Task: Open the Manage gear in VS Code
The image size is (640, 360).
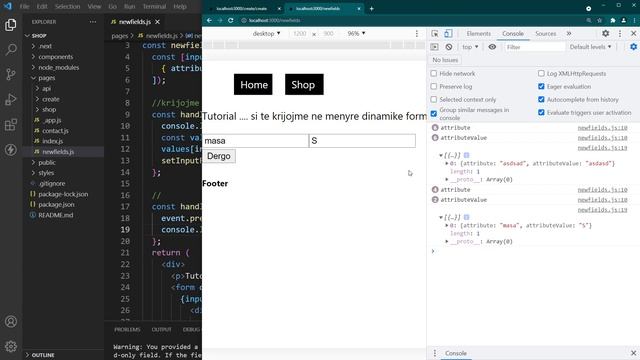Action: (11, 346)
